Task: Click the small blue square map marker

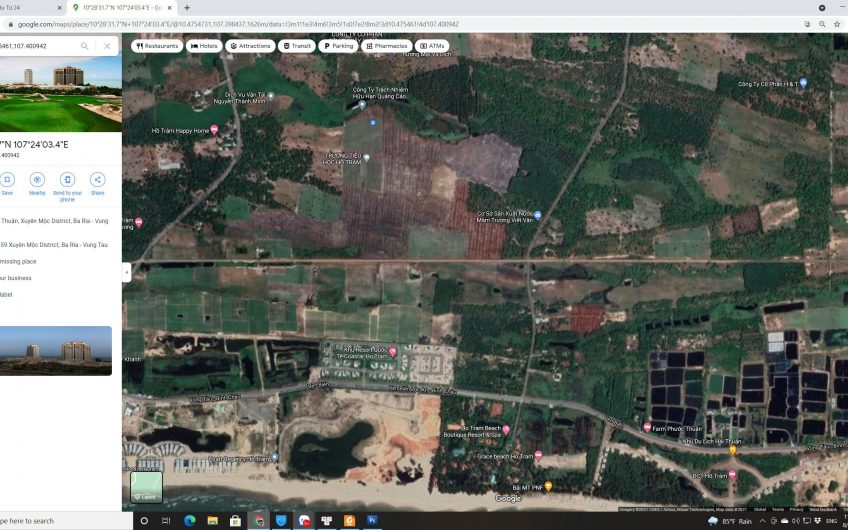Action: (x=373, y=123)
